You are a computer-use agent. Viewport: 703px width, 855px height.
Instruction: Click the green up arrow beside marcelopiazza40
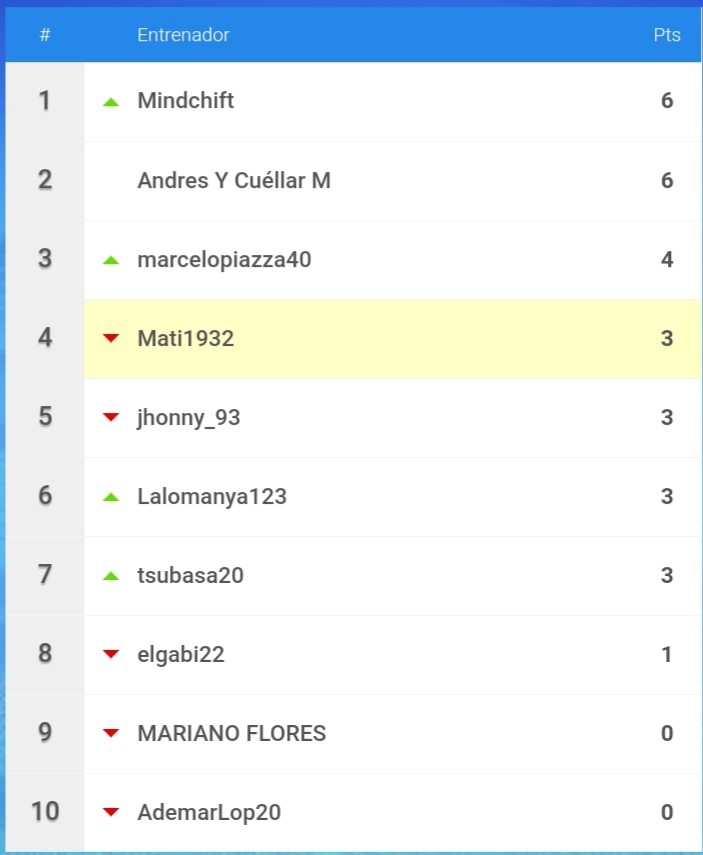click(111, 260)
